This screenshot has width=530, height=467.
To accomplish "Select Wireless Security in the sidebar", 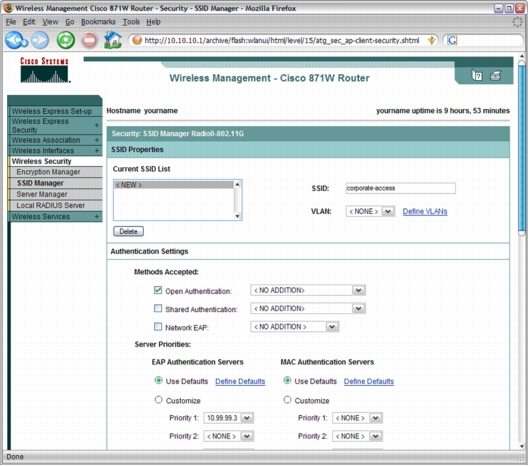I will [x=55, y=161].
